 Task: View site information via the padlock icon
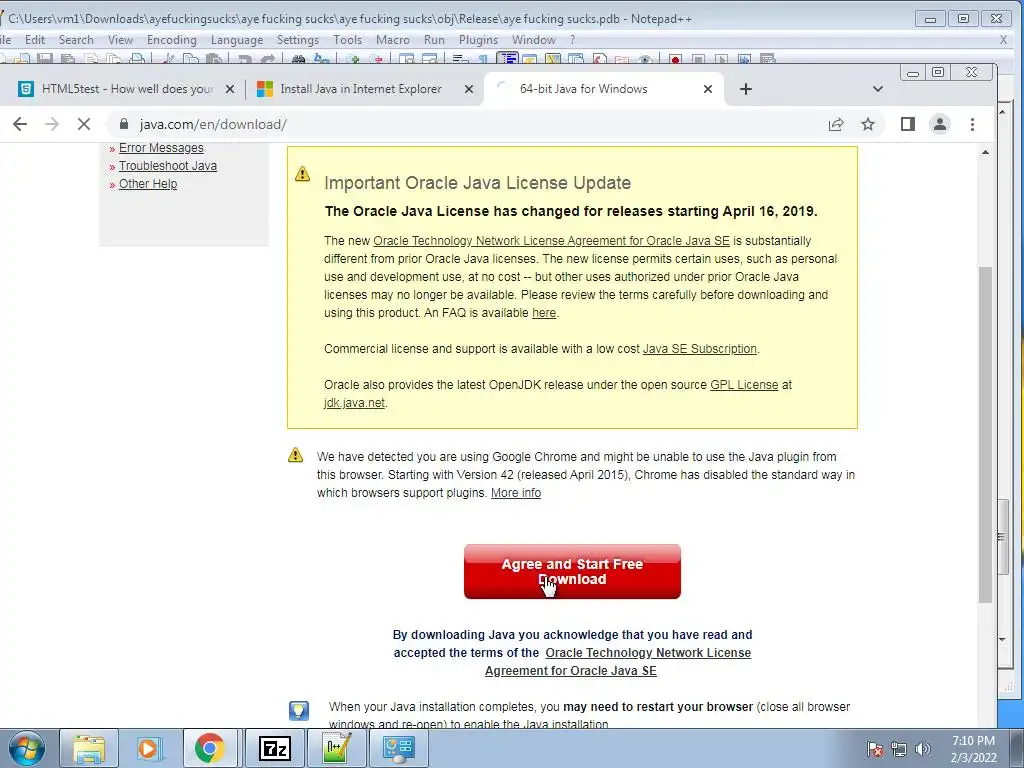click(124, 124)
